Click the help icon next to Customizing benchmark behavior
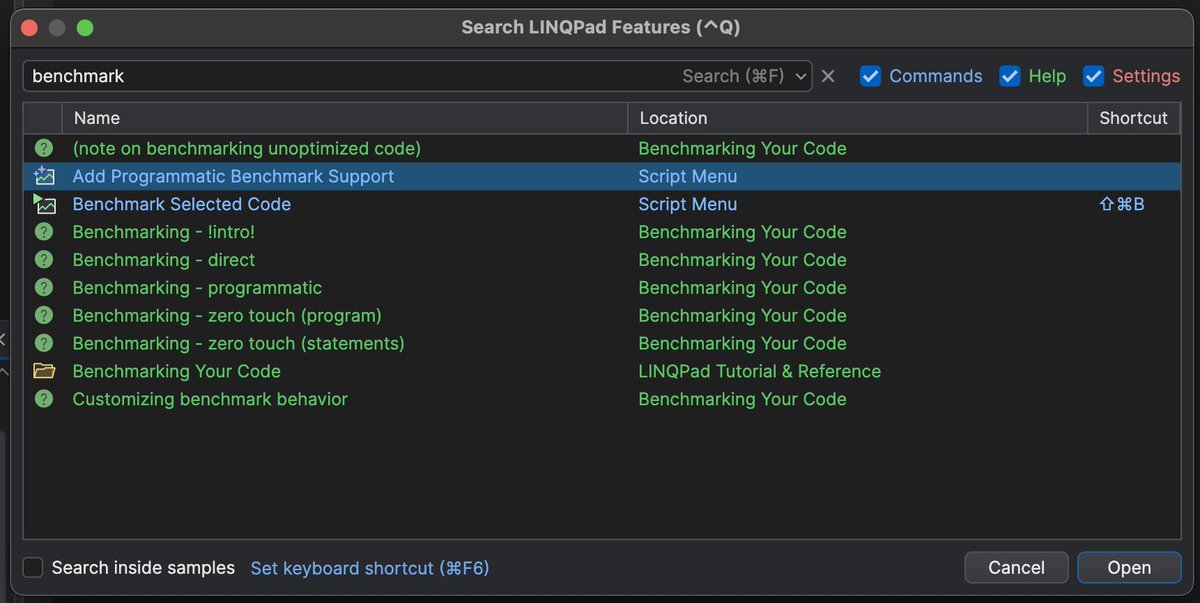 coord(45,399)
